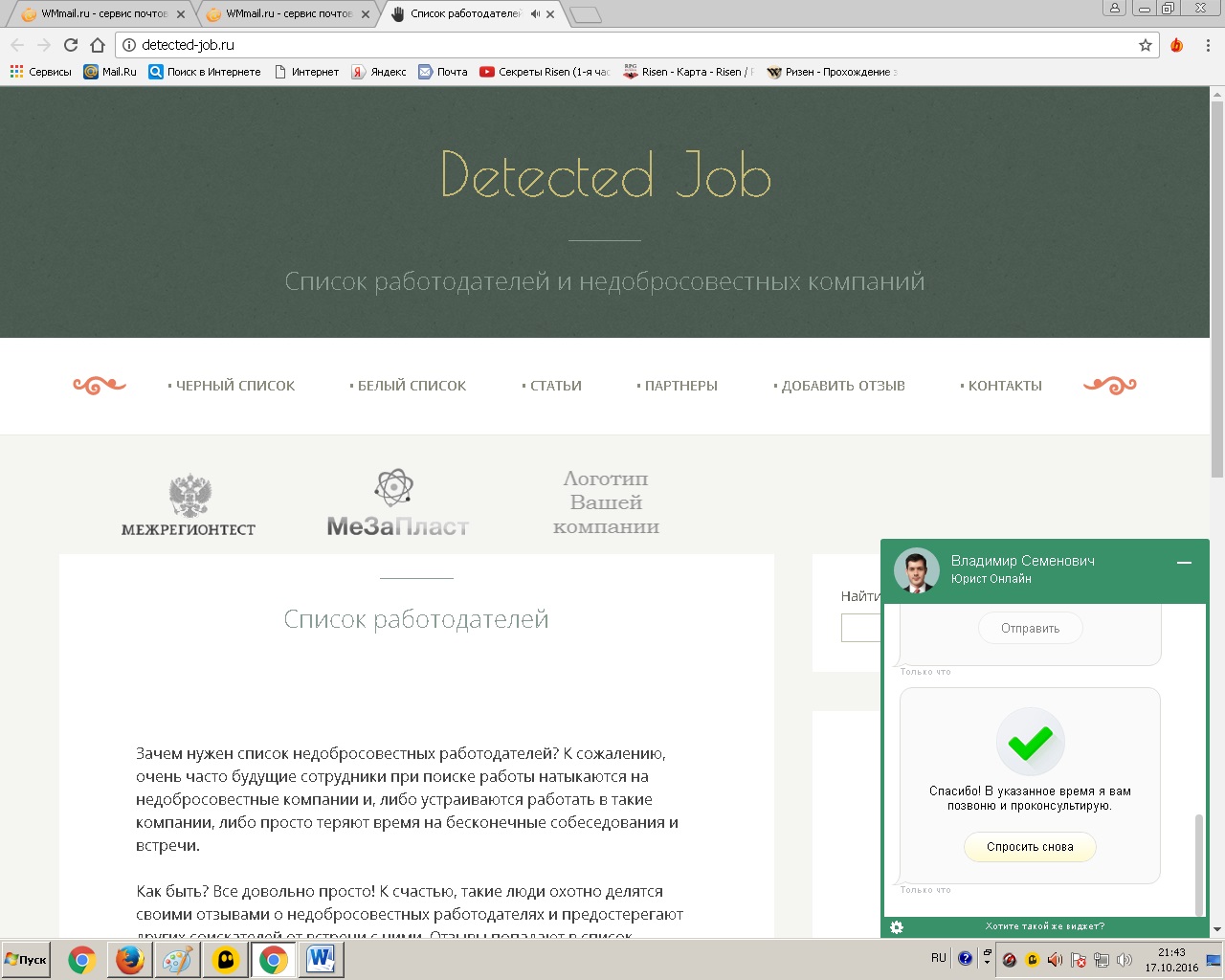Image resolution: width=1225 pixels, height=980 pixels.
Task: Open the yellow CyberGhost taskbar icon
Action: 226,960
